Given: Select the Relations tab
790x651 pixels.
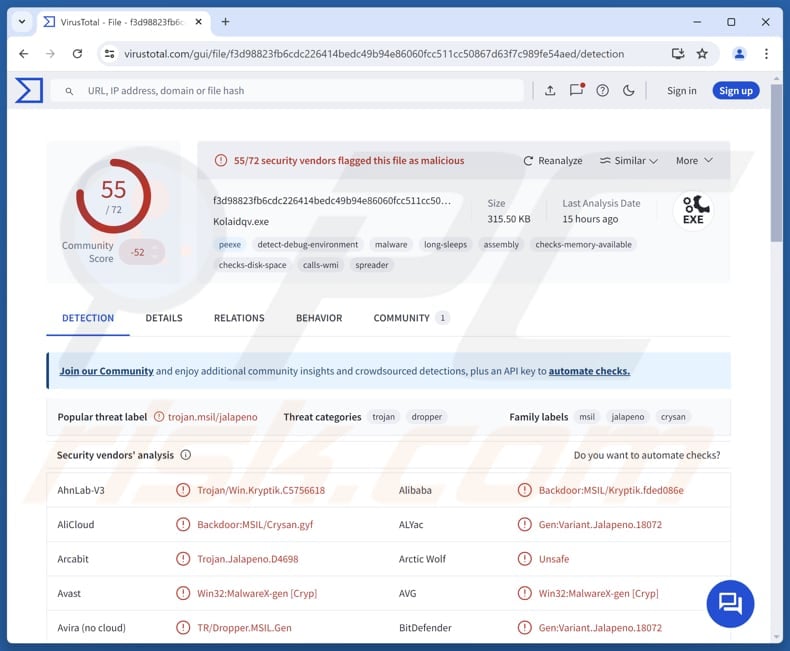Looking at the screenshot, I should tap(239, 318).
